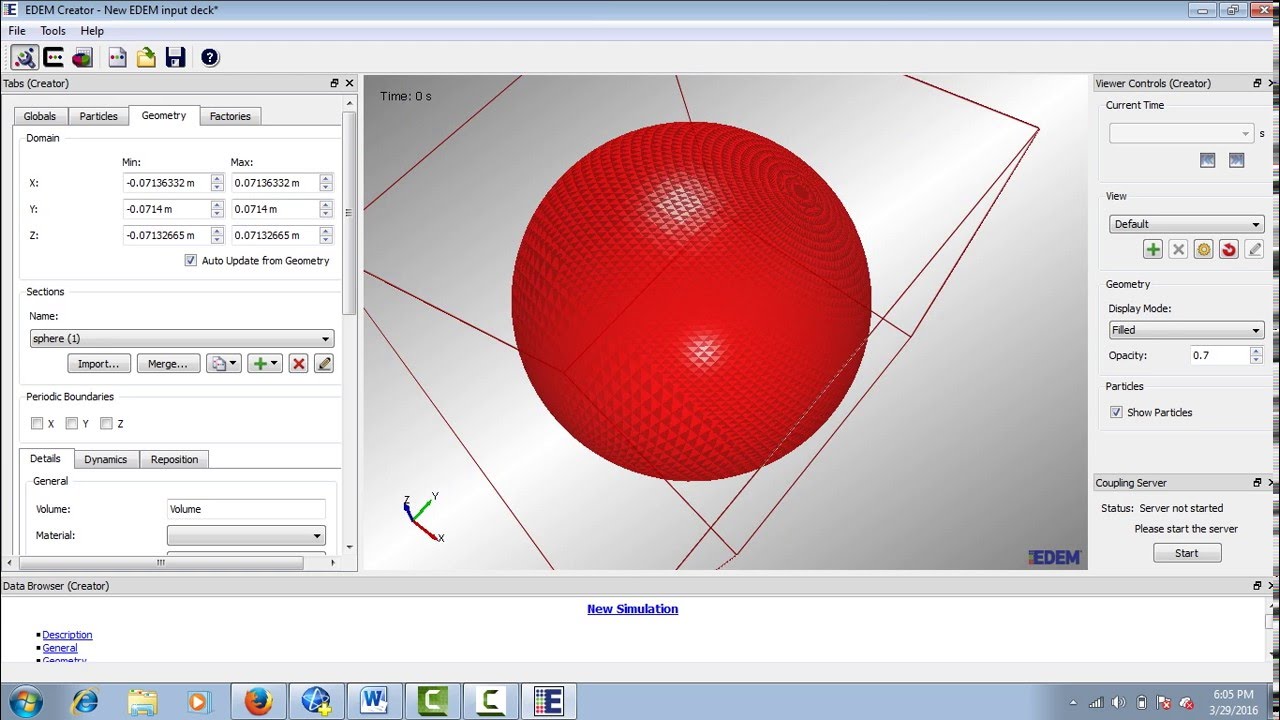Start the coupling server
Screen dimensions: 1280x720
tap(1187, 553)
